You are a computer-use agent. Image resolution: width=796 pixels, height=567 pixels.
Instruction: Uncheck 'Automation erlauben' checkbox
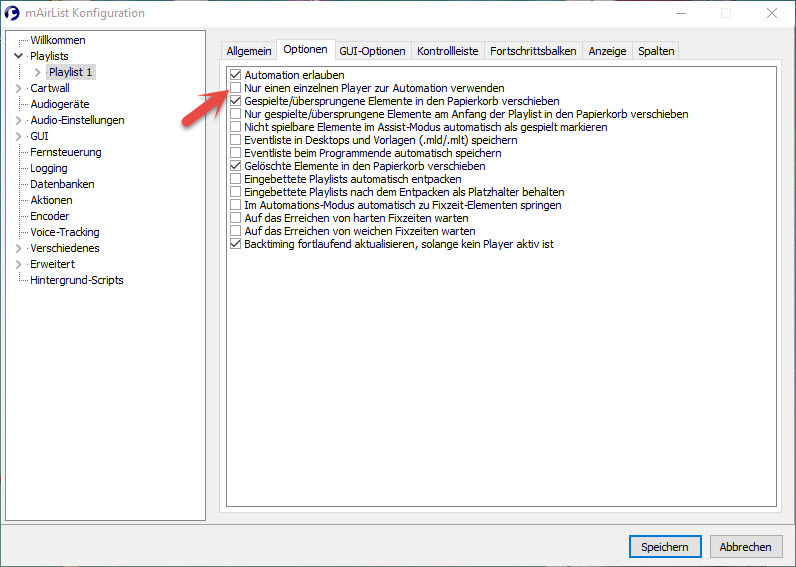[x=235, y=75]
